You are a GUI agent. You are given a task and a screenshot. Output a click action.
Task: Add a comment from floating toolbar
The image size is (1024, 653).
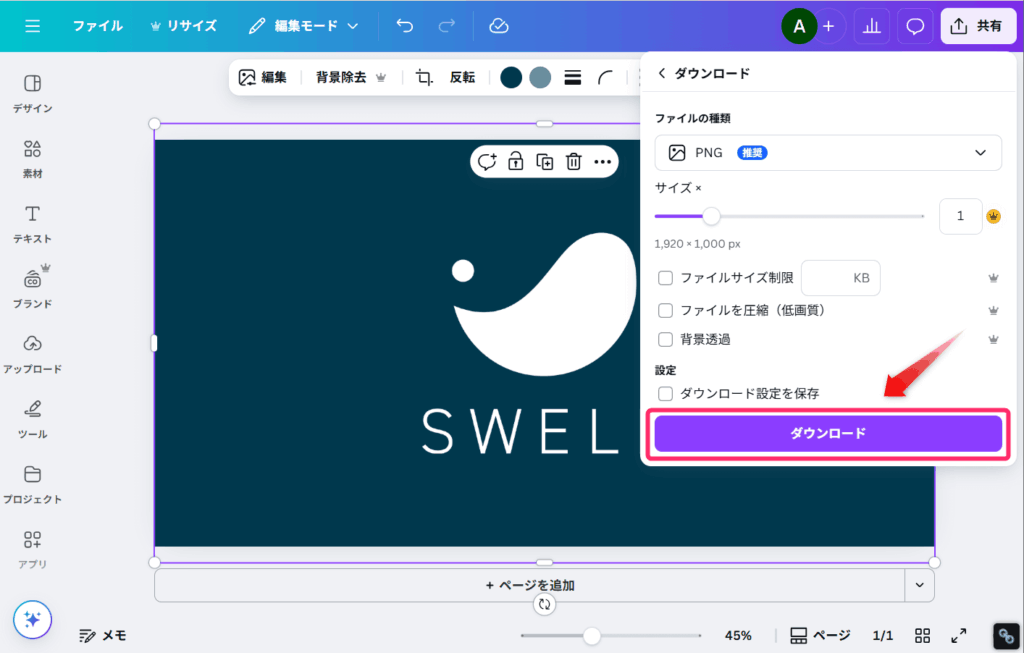[487, 161]
